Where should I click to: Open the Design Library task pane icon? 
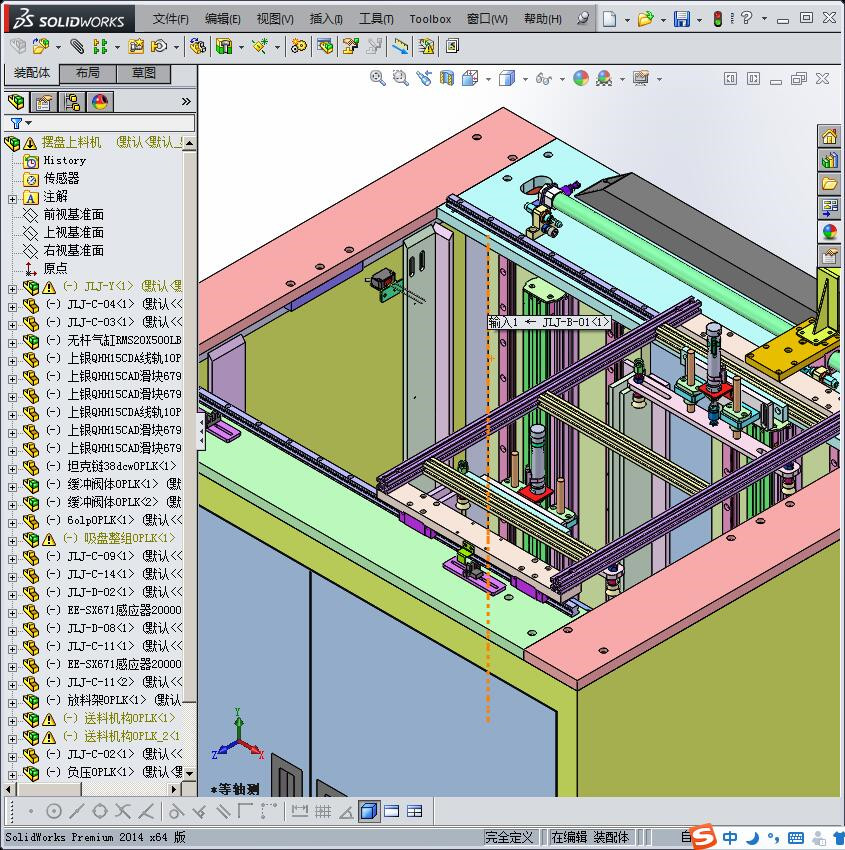829,160
